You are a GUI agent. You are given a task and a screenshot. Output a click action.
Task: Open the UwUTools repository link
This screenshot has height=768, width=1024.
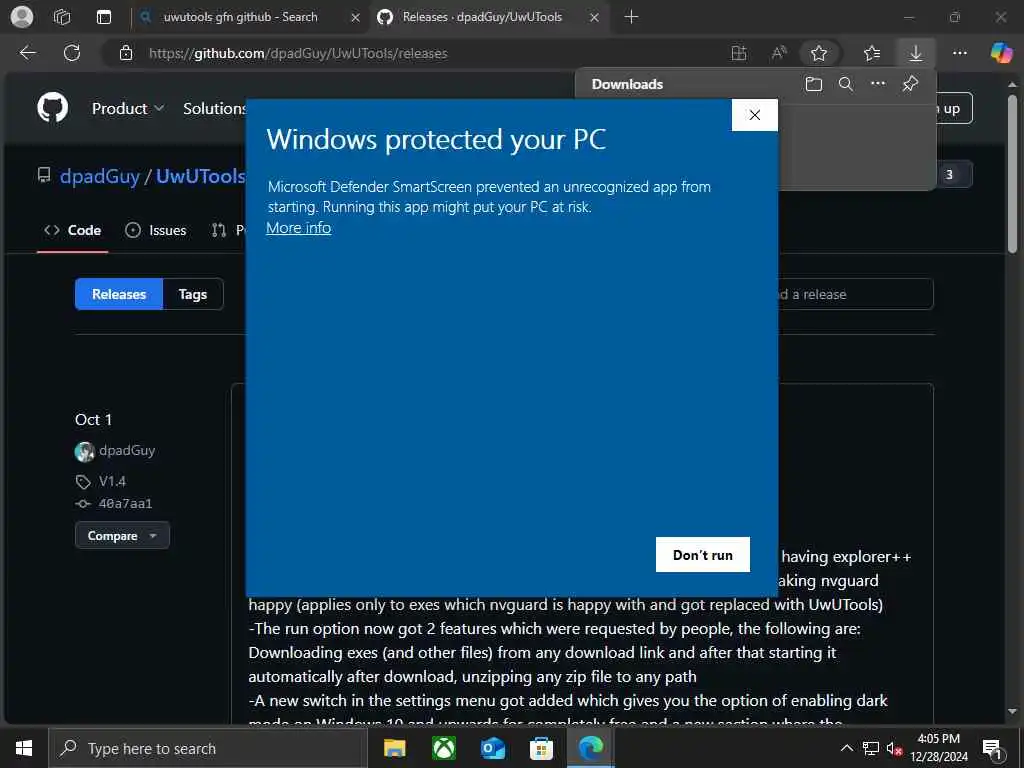[200, 176]
